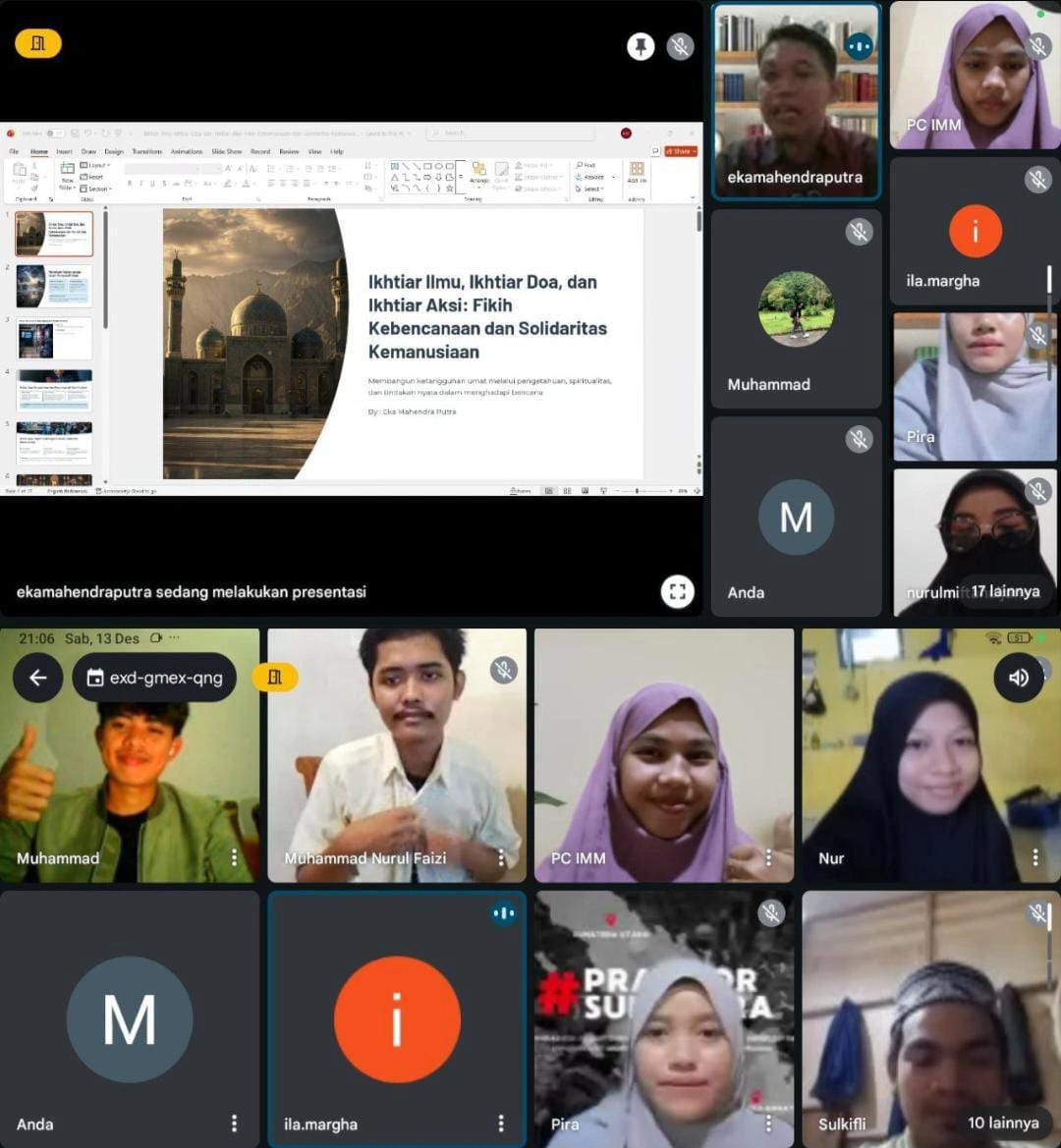The image size is (1061, 1148).
Task: Adjust the zoom slider in the status bar
Action: click(638, 490)
